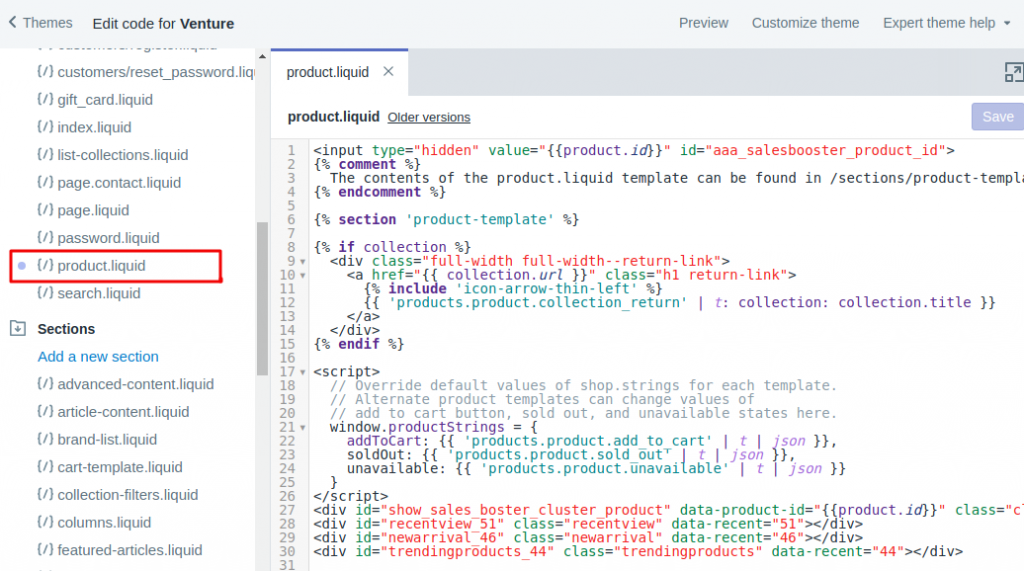Click the file icon beside cart-template.liquid
Image resolution: width=1024 pixels, height=571 pixels.
[x=45, y=467]
